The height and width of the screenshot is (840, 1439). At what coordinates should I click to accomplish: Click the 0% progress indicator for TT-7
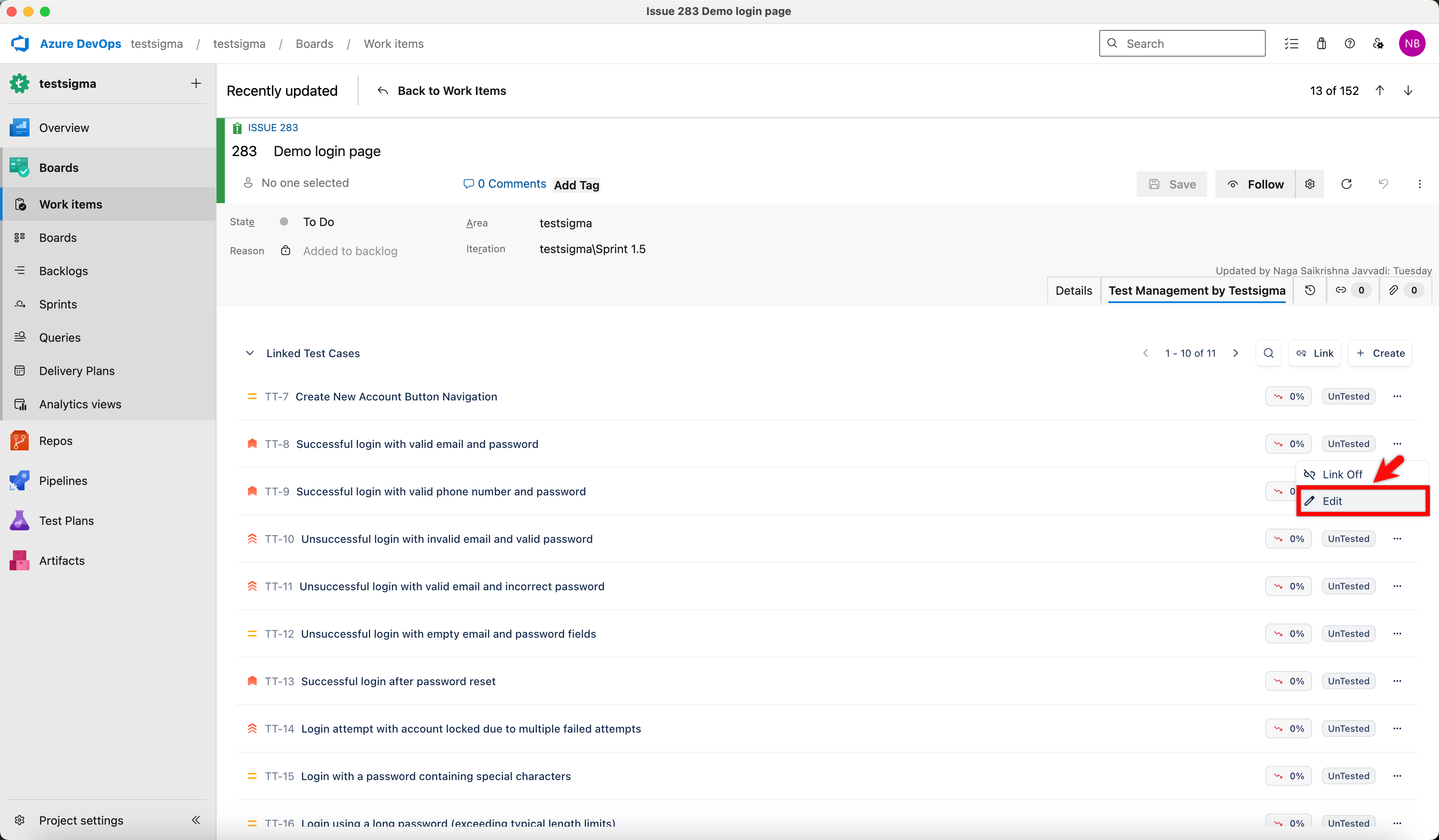point(1288,396)
